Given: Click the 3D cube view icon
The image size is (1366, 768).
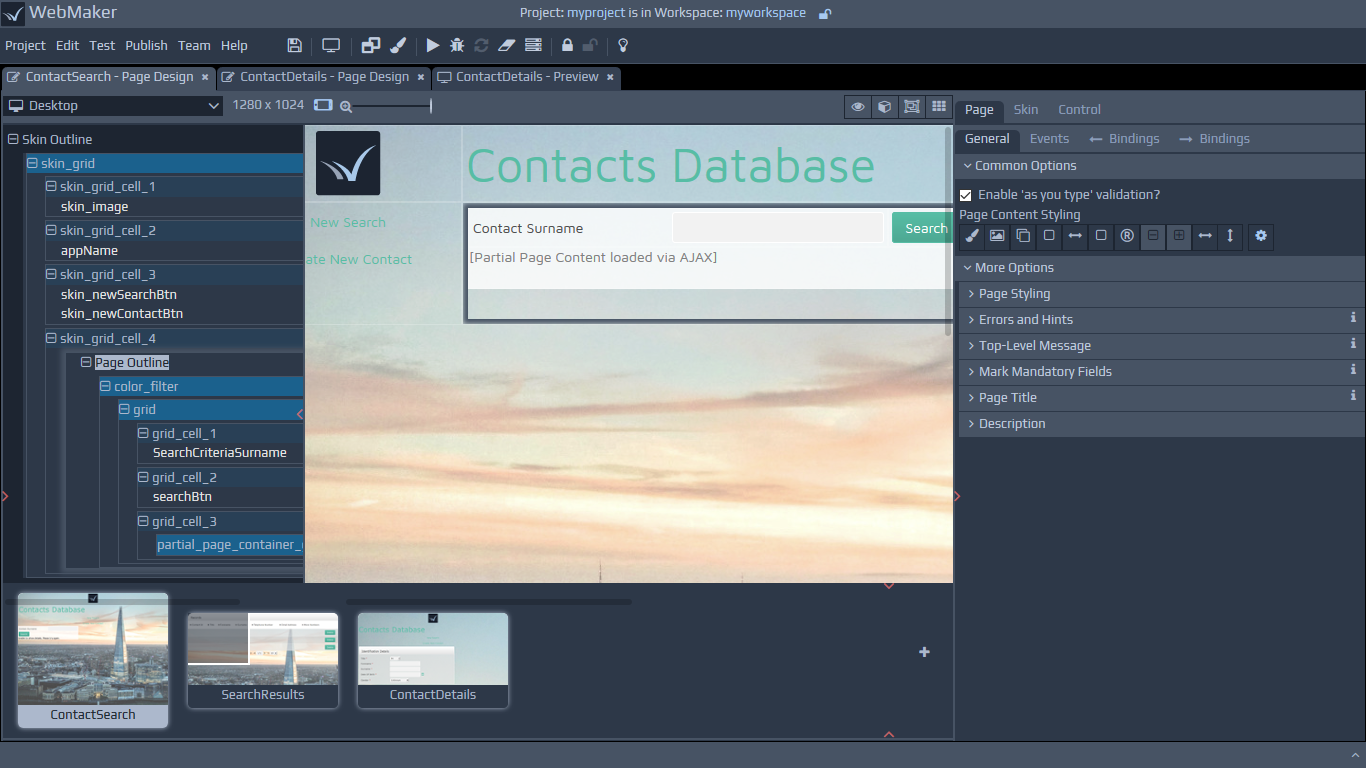Looking at the screenshot, I should click(x=884, y=106).
